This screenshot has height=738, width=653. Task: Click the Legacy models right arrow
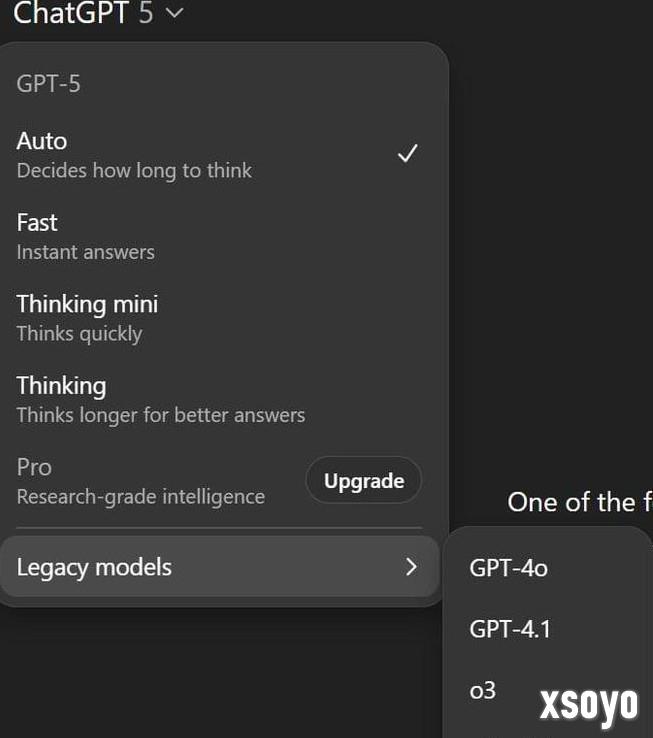(410, 567)
